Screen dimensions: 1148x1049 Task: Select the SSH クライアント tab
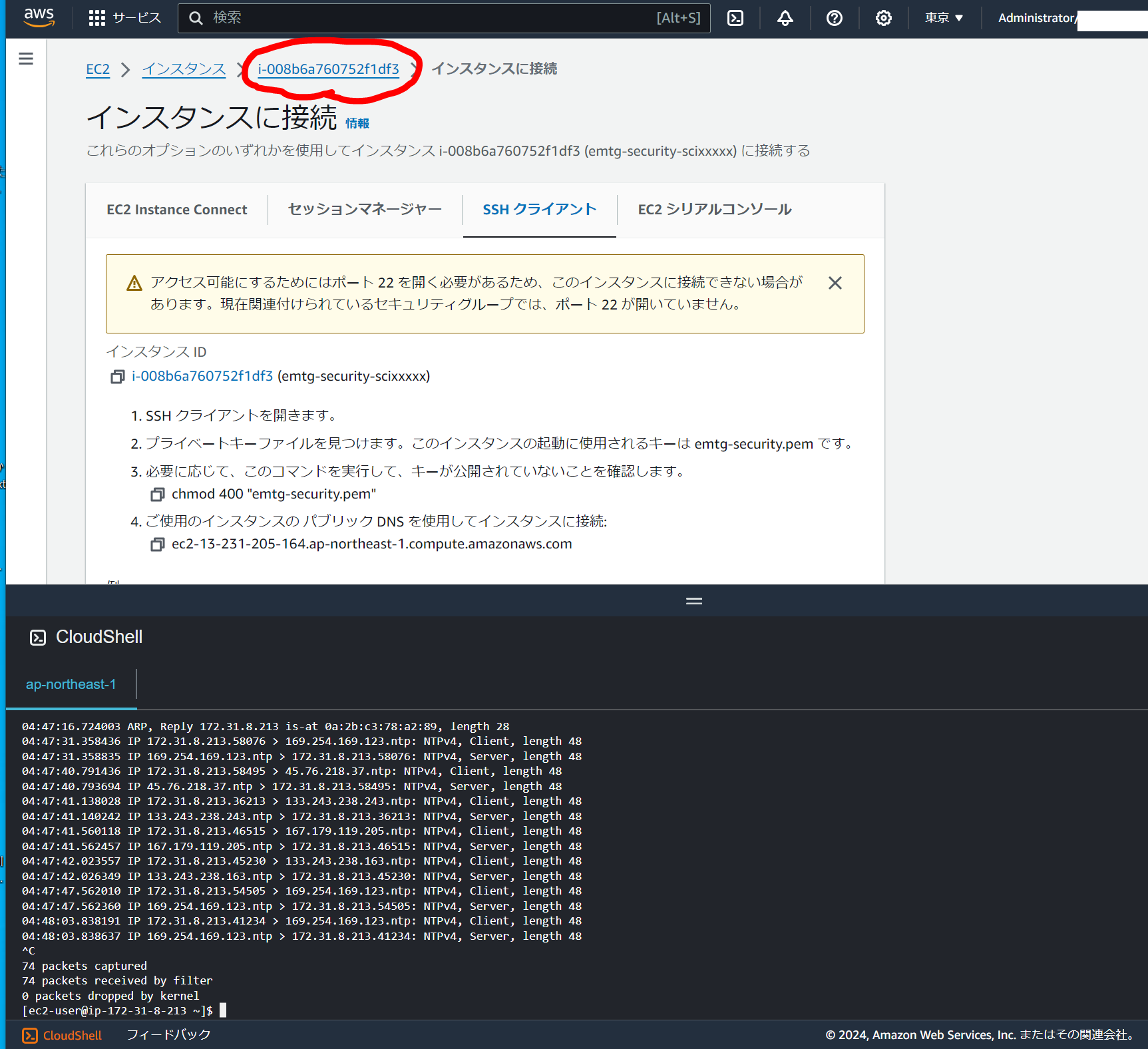pyautogui.click(x=540, y=210)
